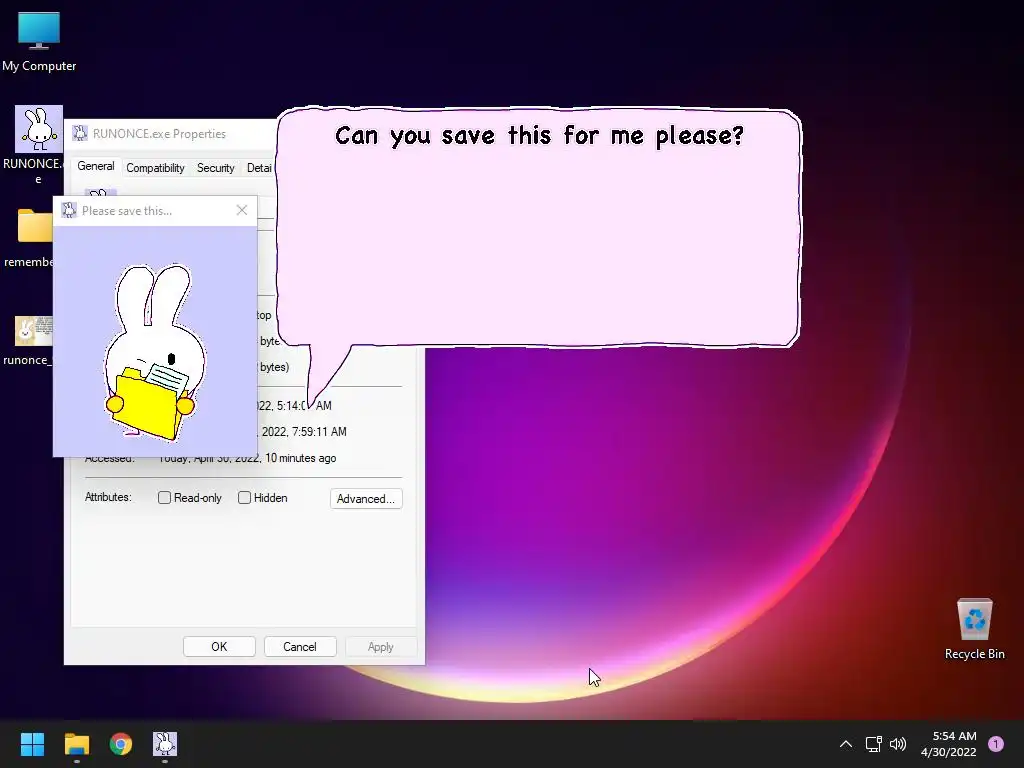Switch to the Details tab
The image size is (1024, 768).
pyautogui.click(x=259, y=168)
